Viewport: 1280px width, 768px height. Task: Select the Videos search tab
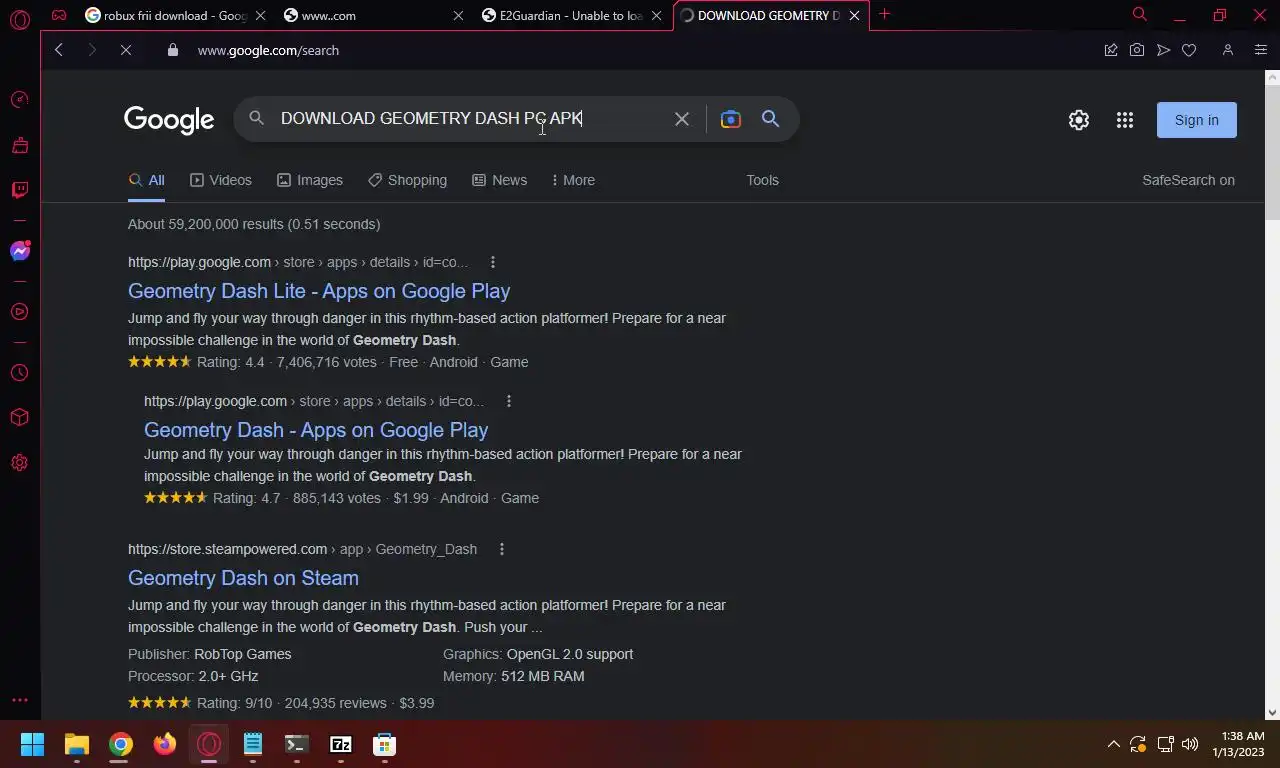tap(221, 180)
